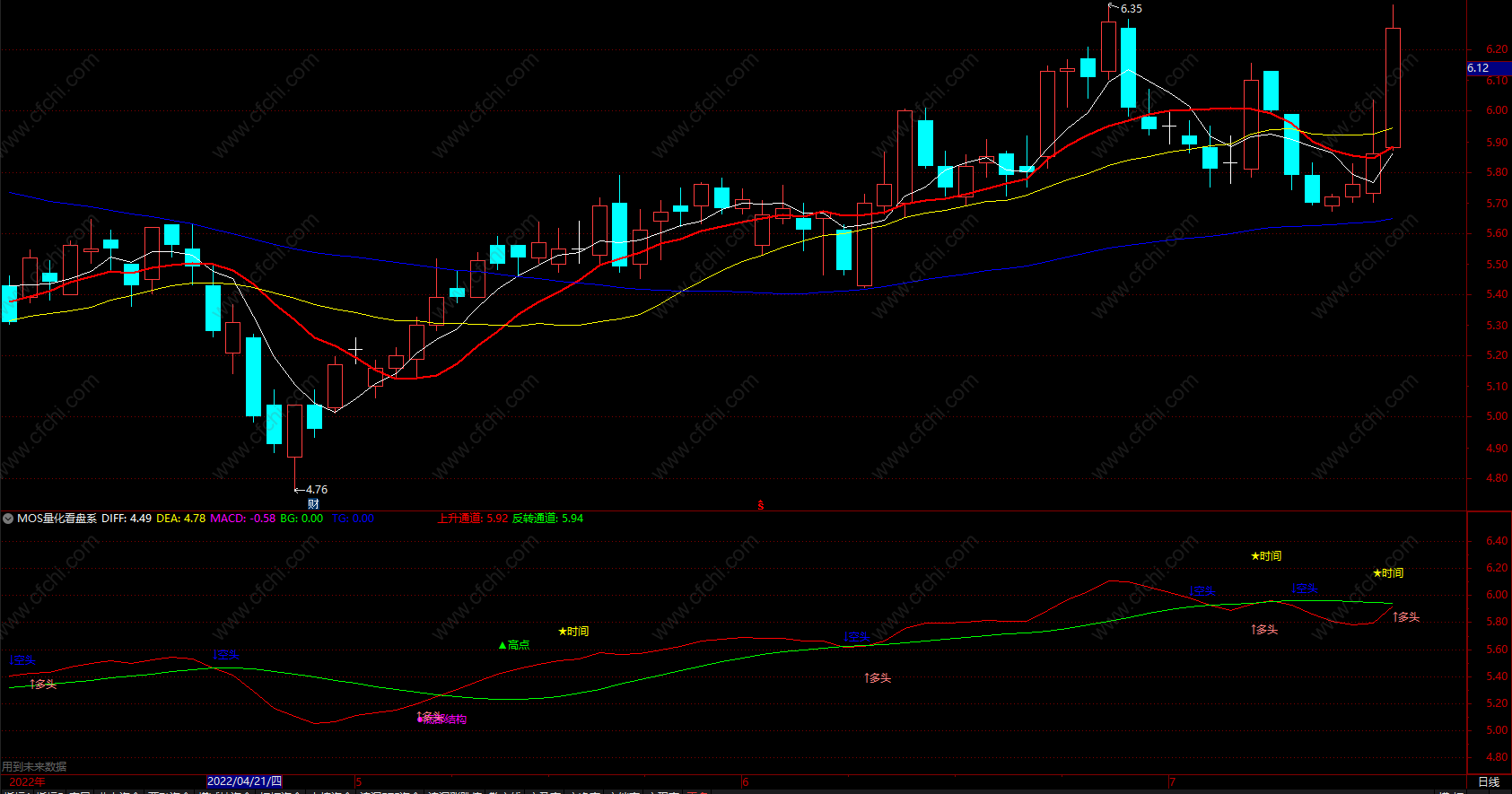
Task: Click the 4.76 low price label
Action: coord(316,490)
